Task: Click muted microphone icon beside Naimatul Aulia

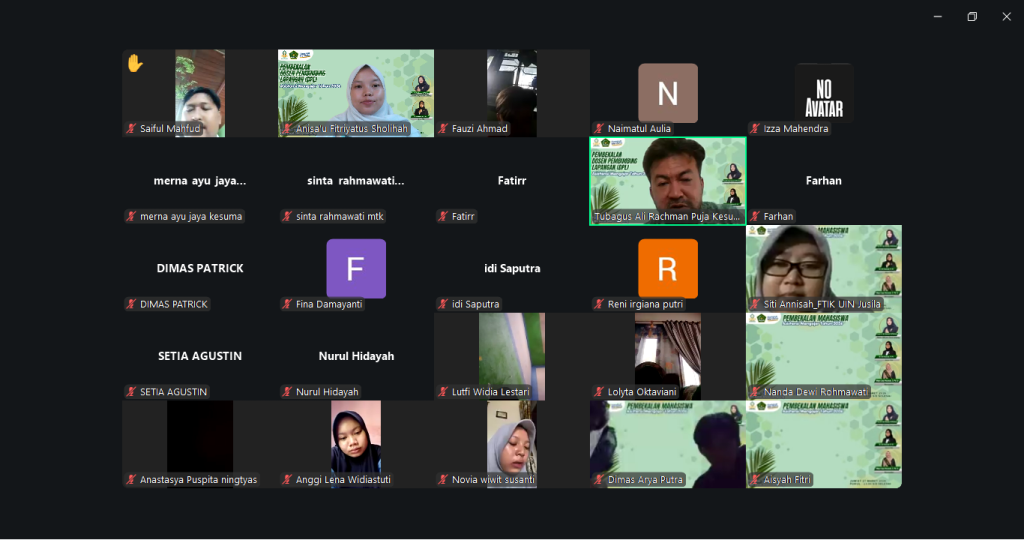Action: [x=599, y=129]
